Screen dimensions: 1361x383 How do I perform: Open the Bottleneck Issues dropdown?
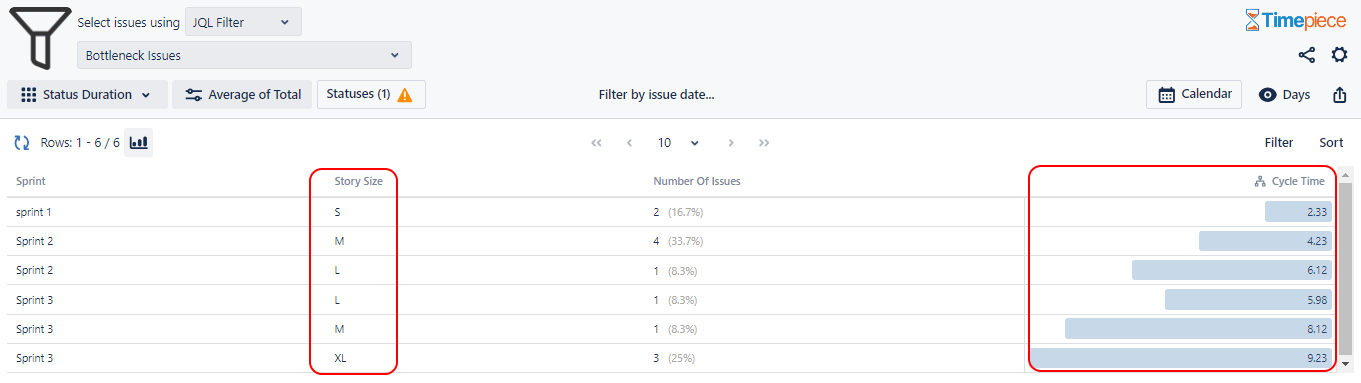click(x=244, y=55)
